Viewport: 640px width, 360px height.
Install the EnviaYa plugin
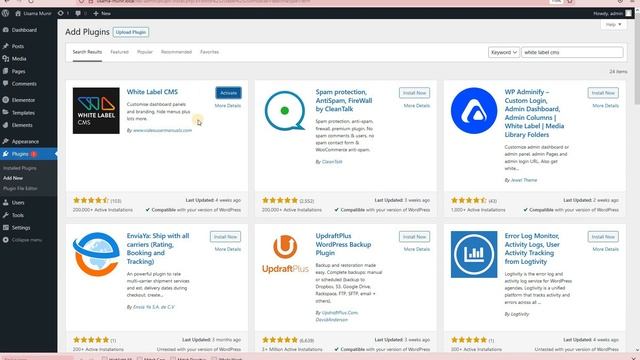tap(225, 237)
